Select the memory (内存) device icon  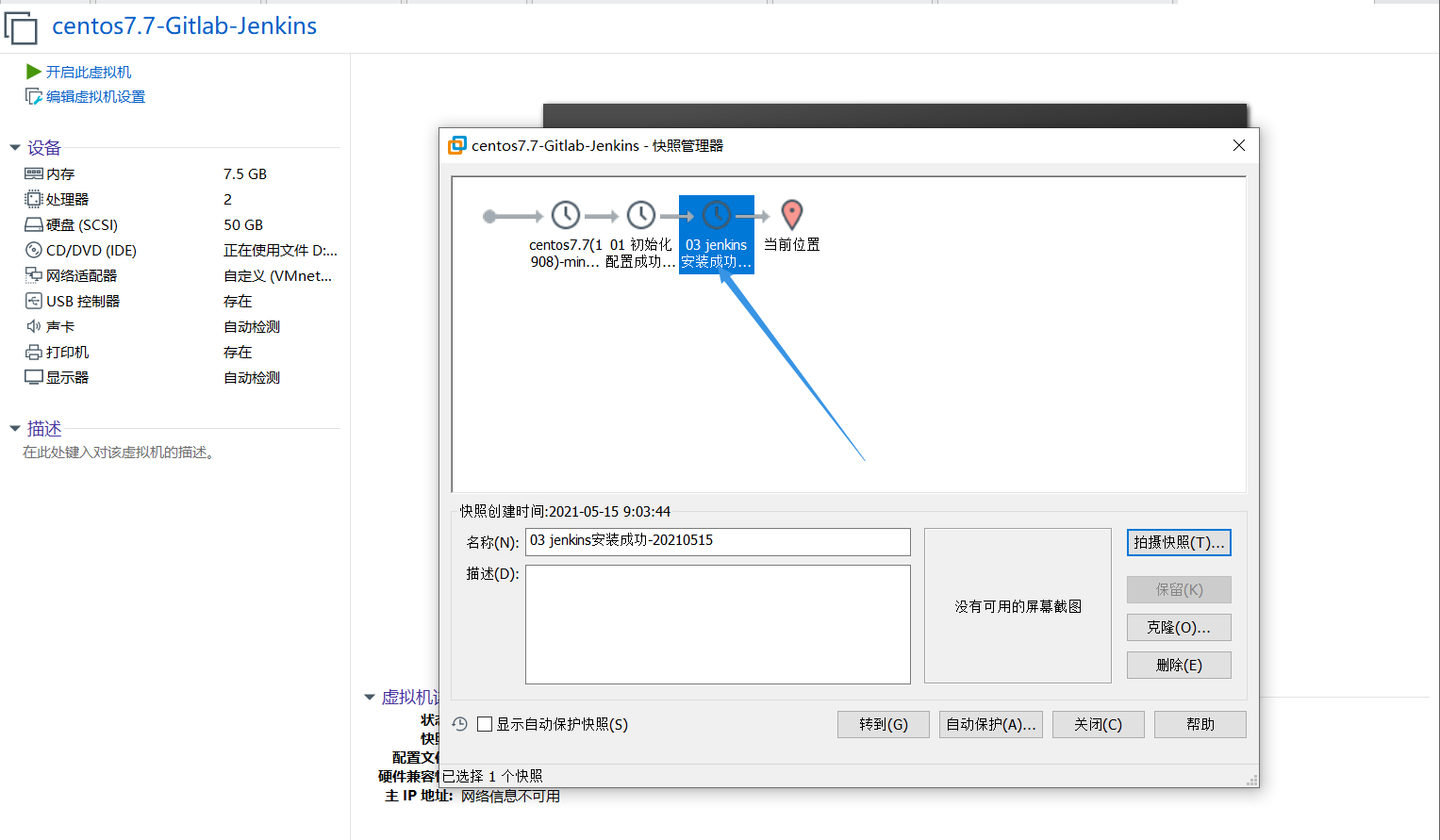pyautogui.click(x=34, y=173)
